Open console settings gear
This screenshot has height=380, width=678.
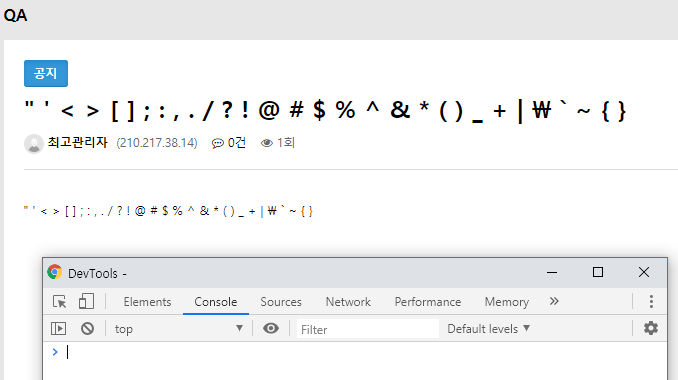pyautogui.click(x=651, y=328)
